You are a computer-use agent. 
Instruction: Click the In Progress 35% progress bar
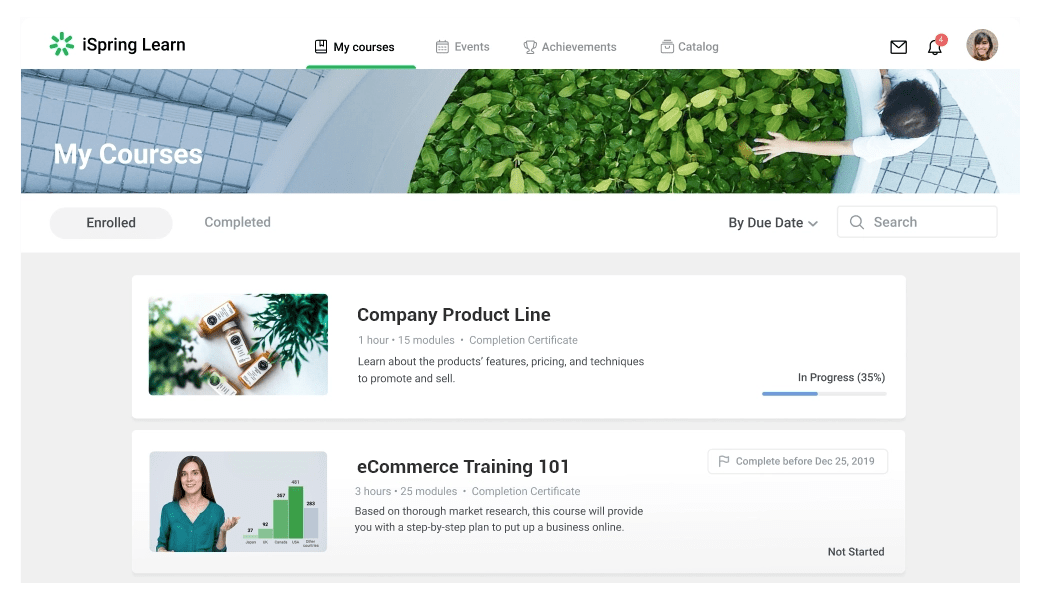coord(823,393)
